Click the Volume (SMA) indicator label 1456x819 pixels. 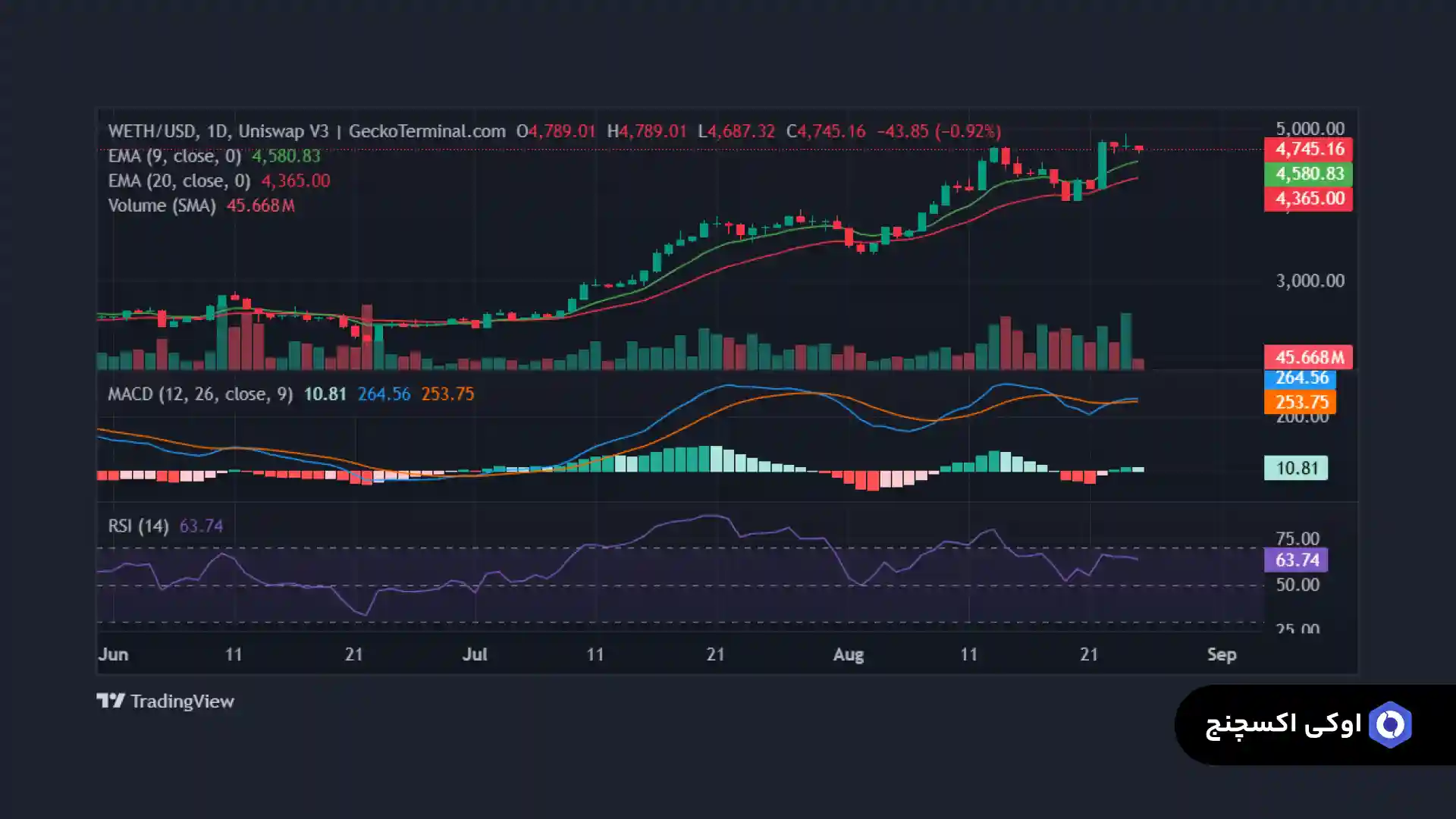click(162, 206)
